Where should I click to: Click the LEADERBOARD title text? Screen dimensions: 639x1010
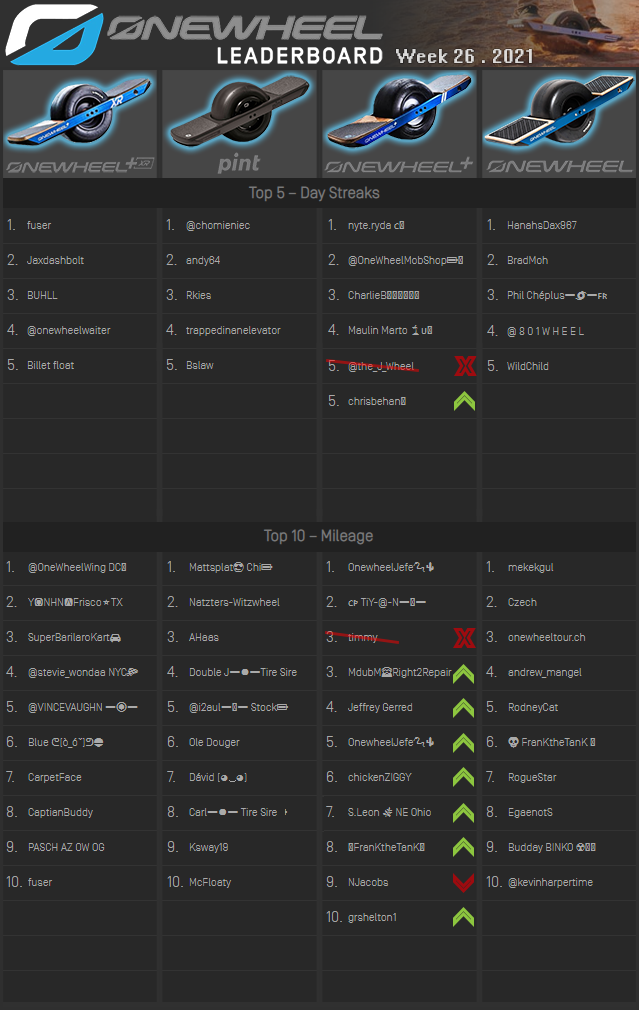[x=300, y=55]
